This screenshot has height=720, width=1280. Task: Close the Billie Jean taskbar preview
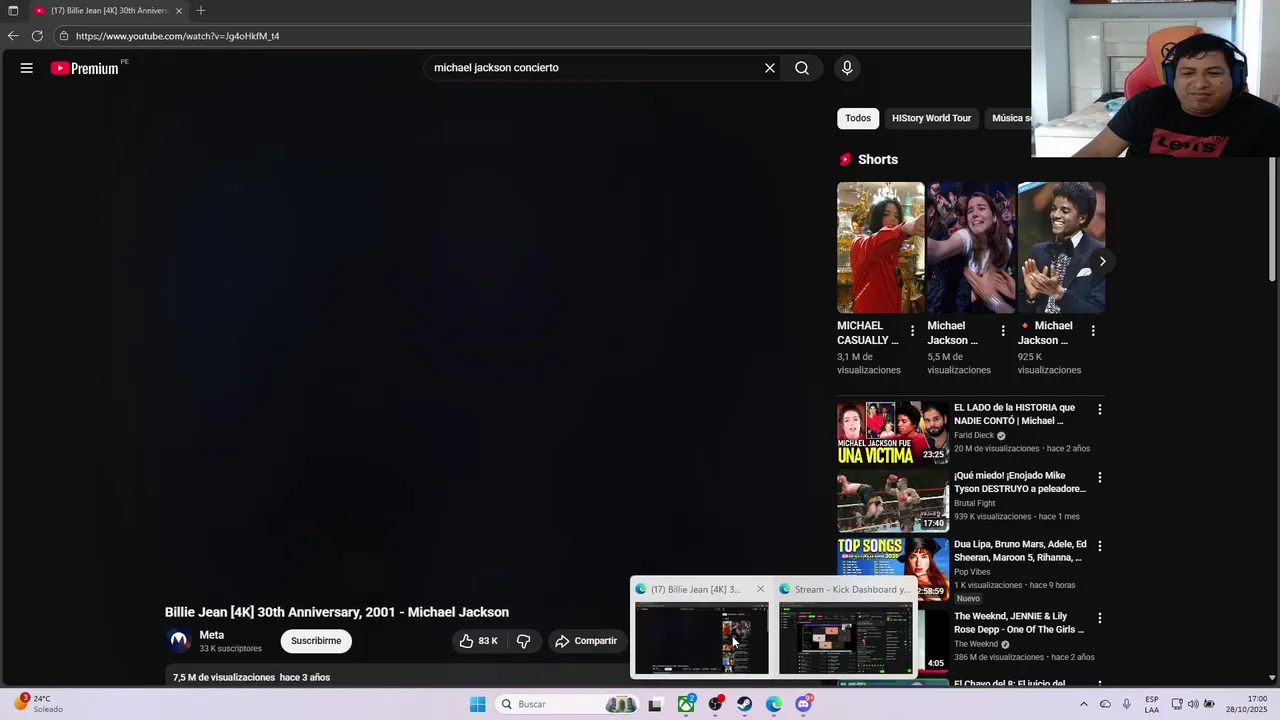click(x=760, y=589)
